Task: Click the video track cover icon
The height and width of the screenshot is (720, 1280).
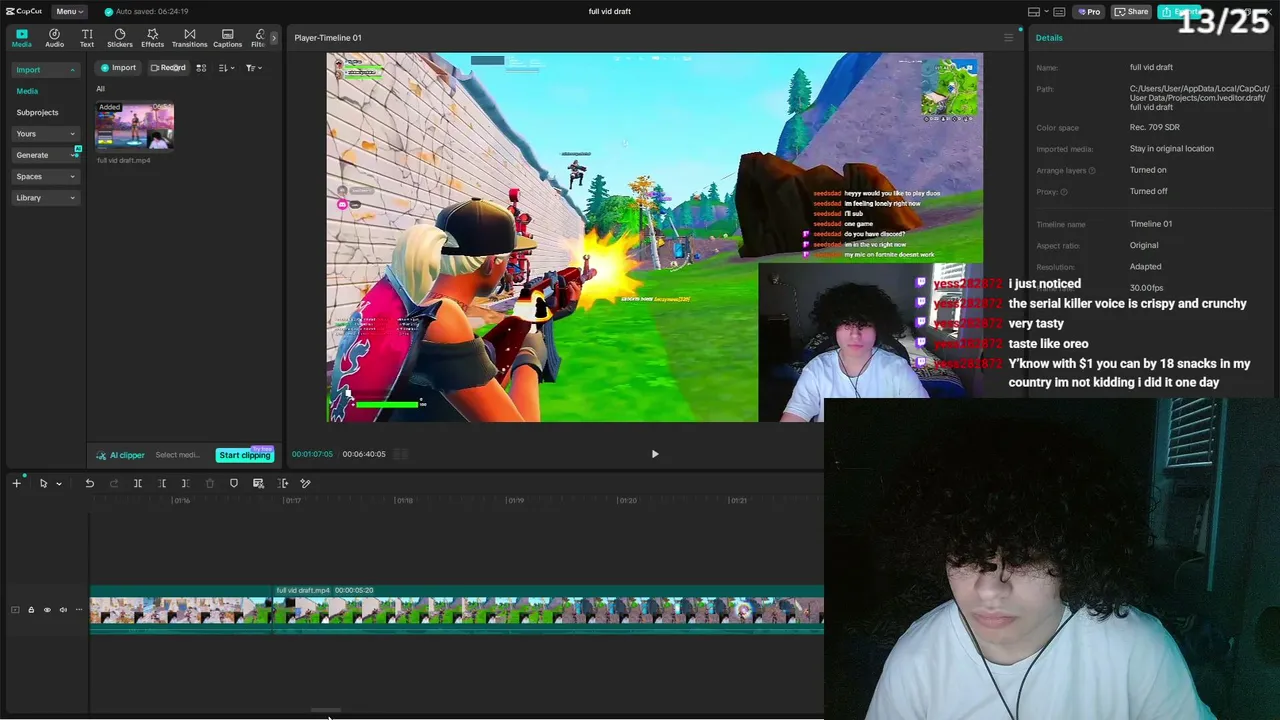Action: [x=15, y=610]
